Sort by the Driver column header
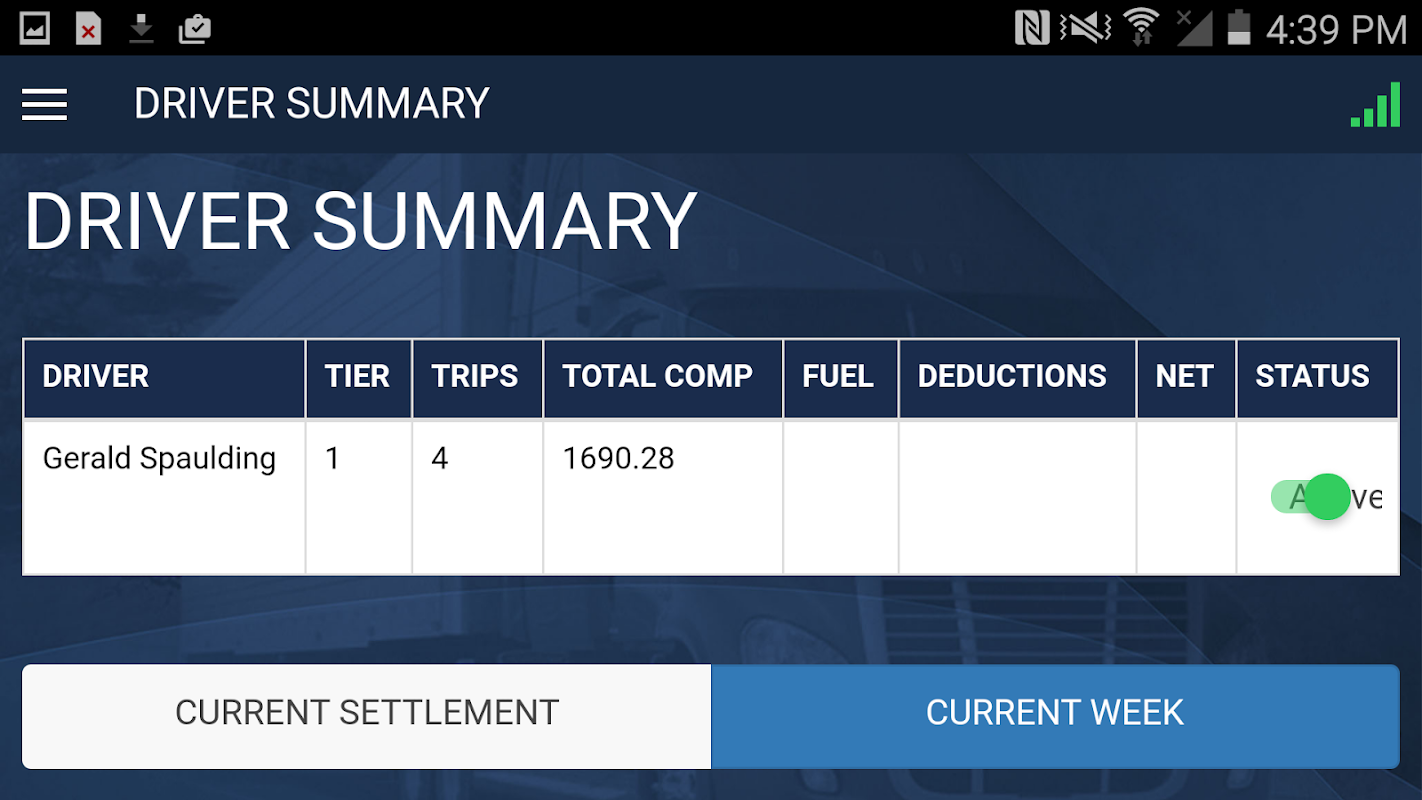 [96, 377]
